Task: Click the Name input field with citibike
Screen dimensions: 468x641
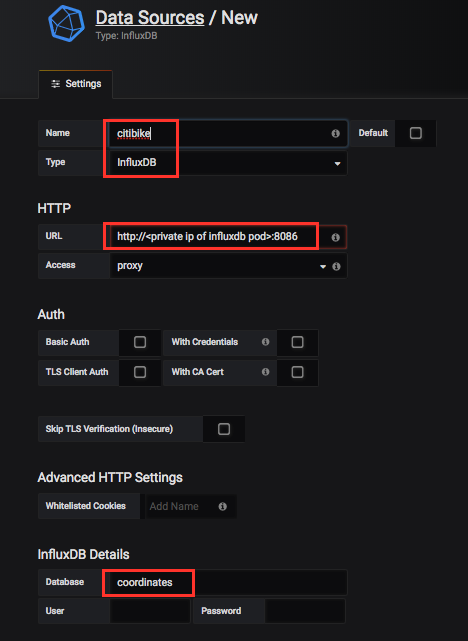Action: [228, 133]
